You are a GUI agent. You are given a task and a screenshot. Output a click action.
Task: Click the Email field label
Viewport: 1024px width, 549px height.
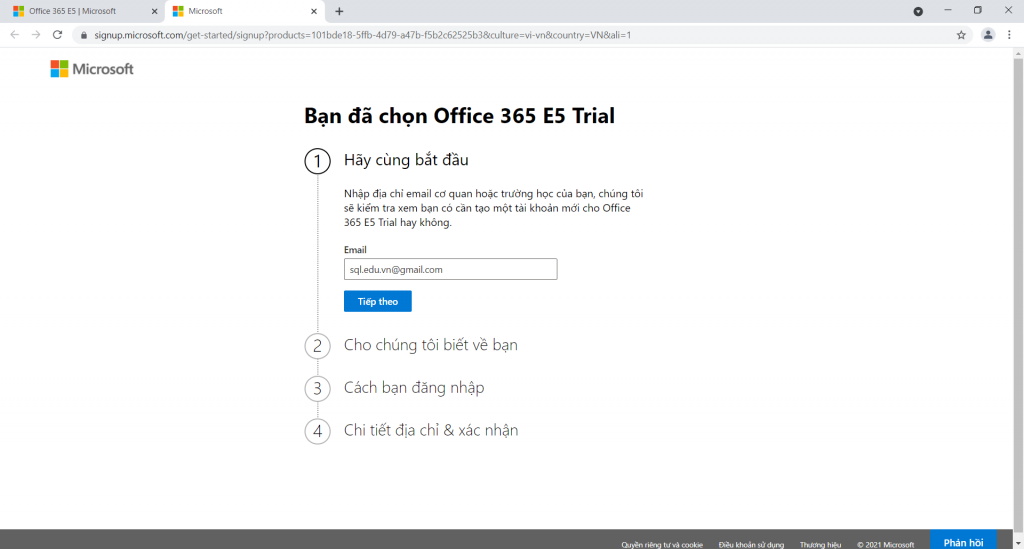coord(355,249)
